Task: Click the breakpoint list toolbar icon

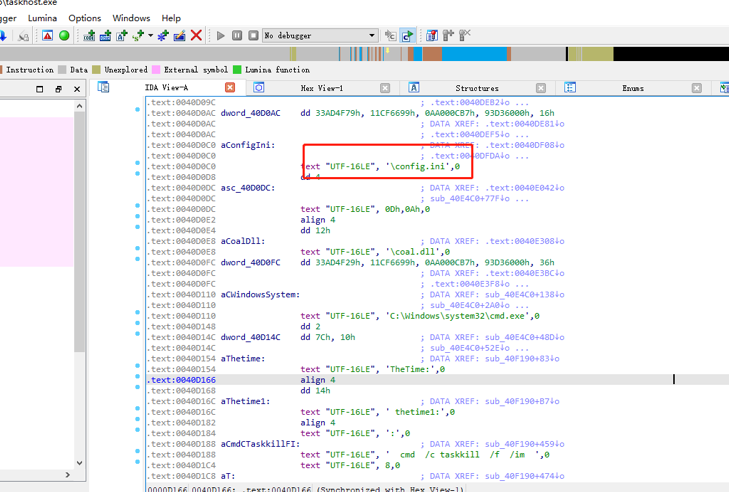Action: coord(432,35)
